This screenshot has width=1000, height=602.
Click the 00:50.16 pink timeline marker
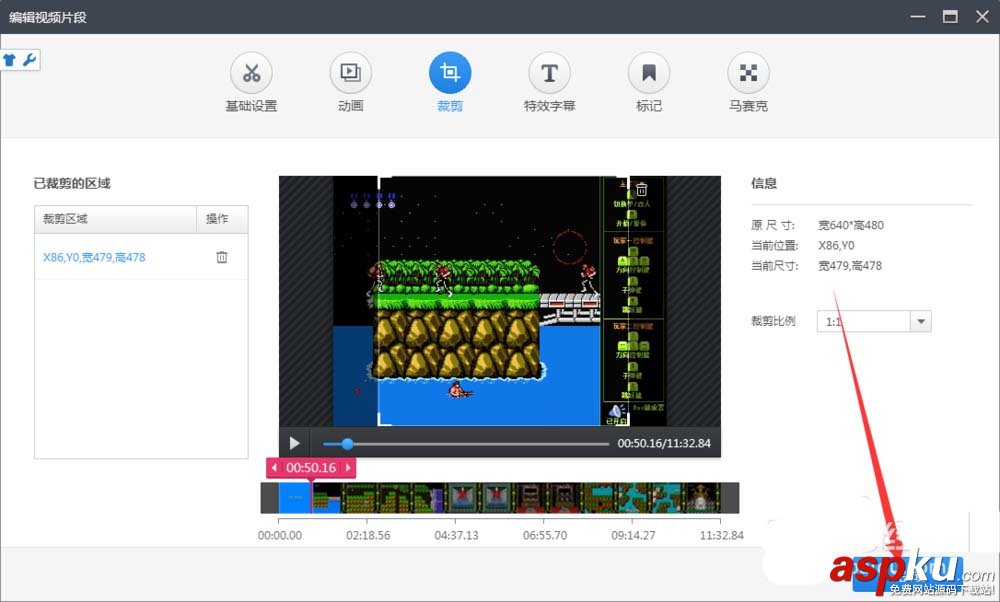(x=310, y=467)
